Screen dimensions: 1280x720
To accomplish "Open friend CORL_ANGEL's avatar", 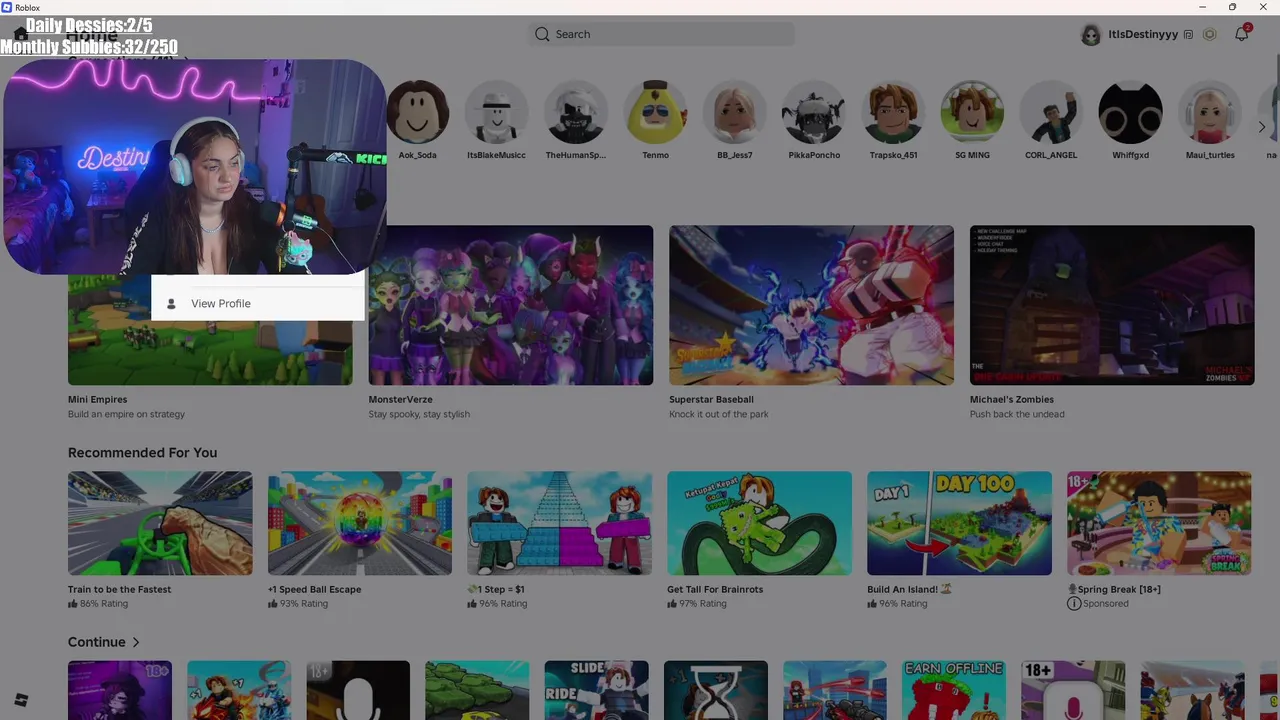I will click(1051, 112).
